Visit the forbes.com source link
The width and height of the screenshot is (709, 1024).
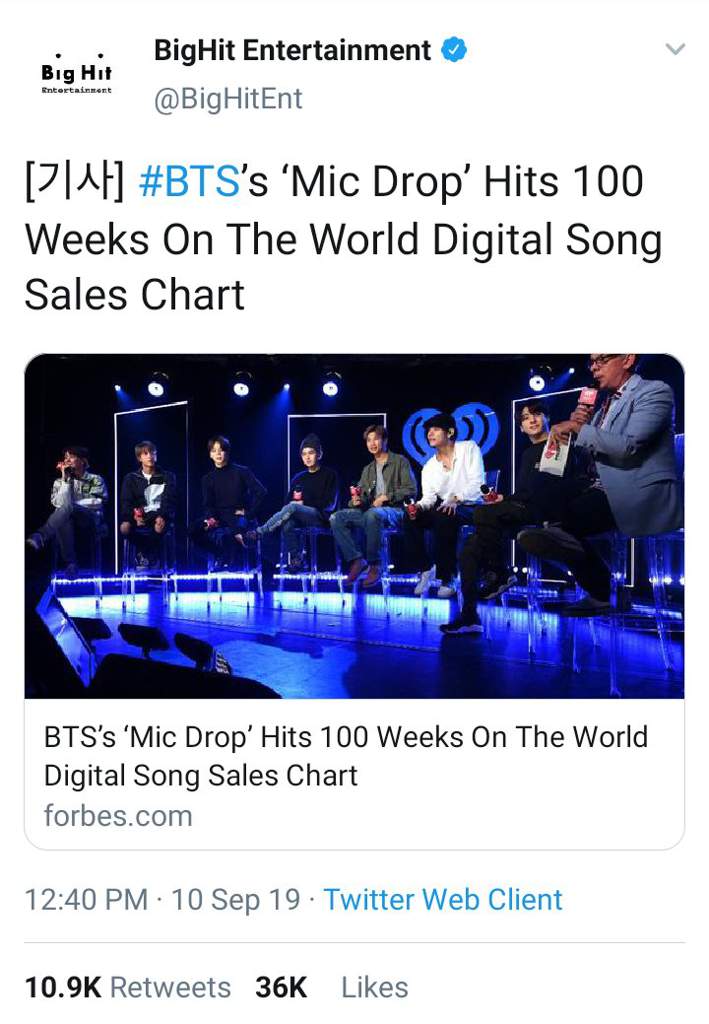coord(118,816)
